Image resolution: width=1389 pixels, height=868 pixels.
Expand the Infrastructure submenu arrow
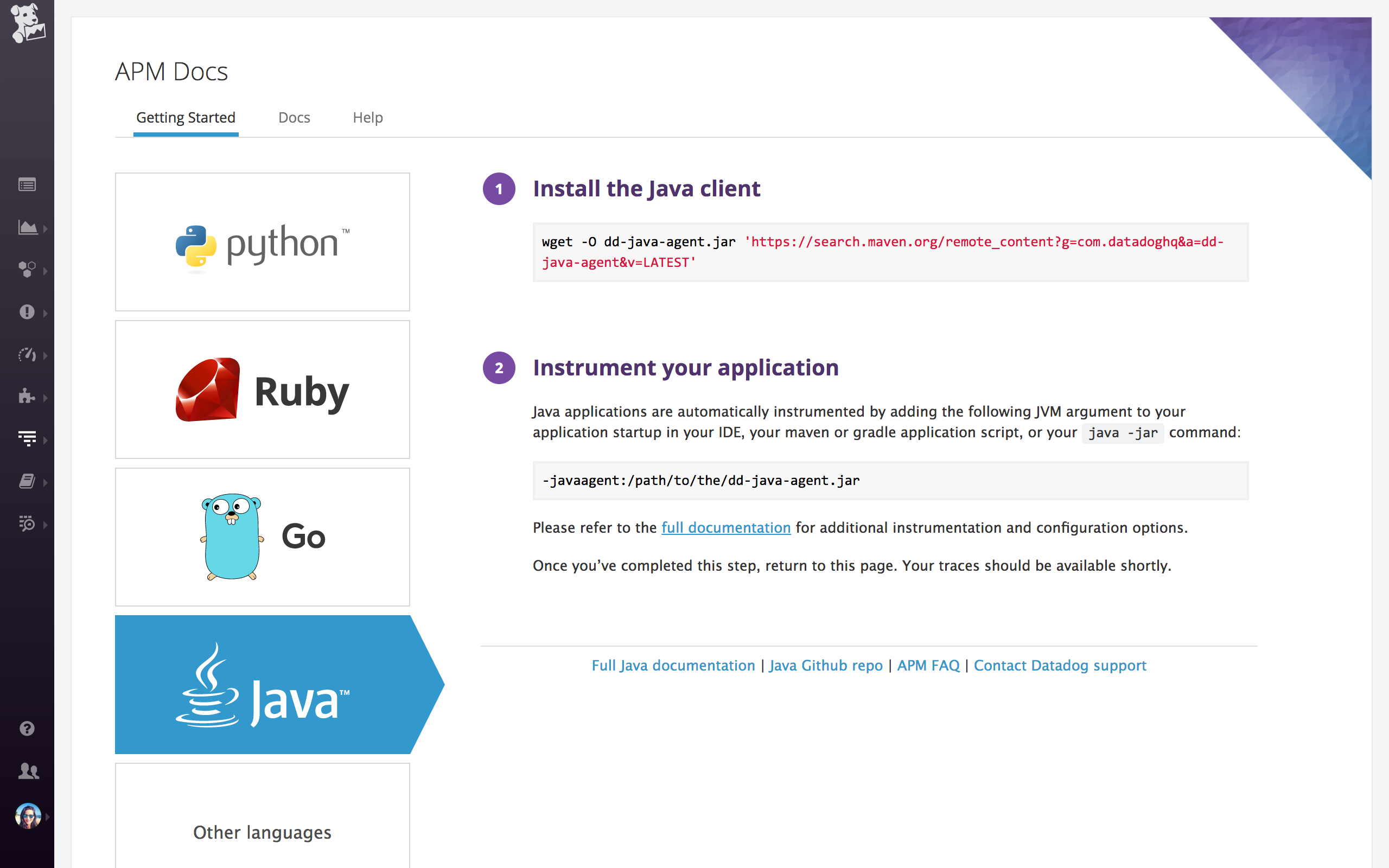[x=46, y=270]
